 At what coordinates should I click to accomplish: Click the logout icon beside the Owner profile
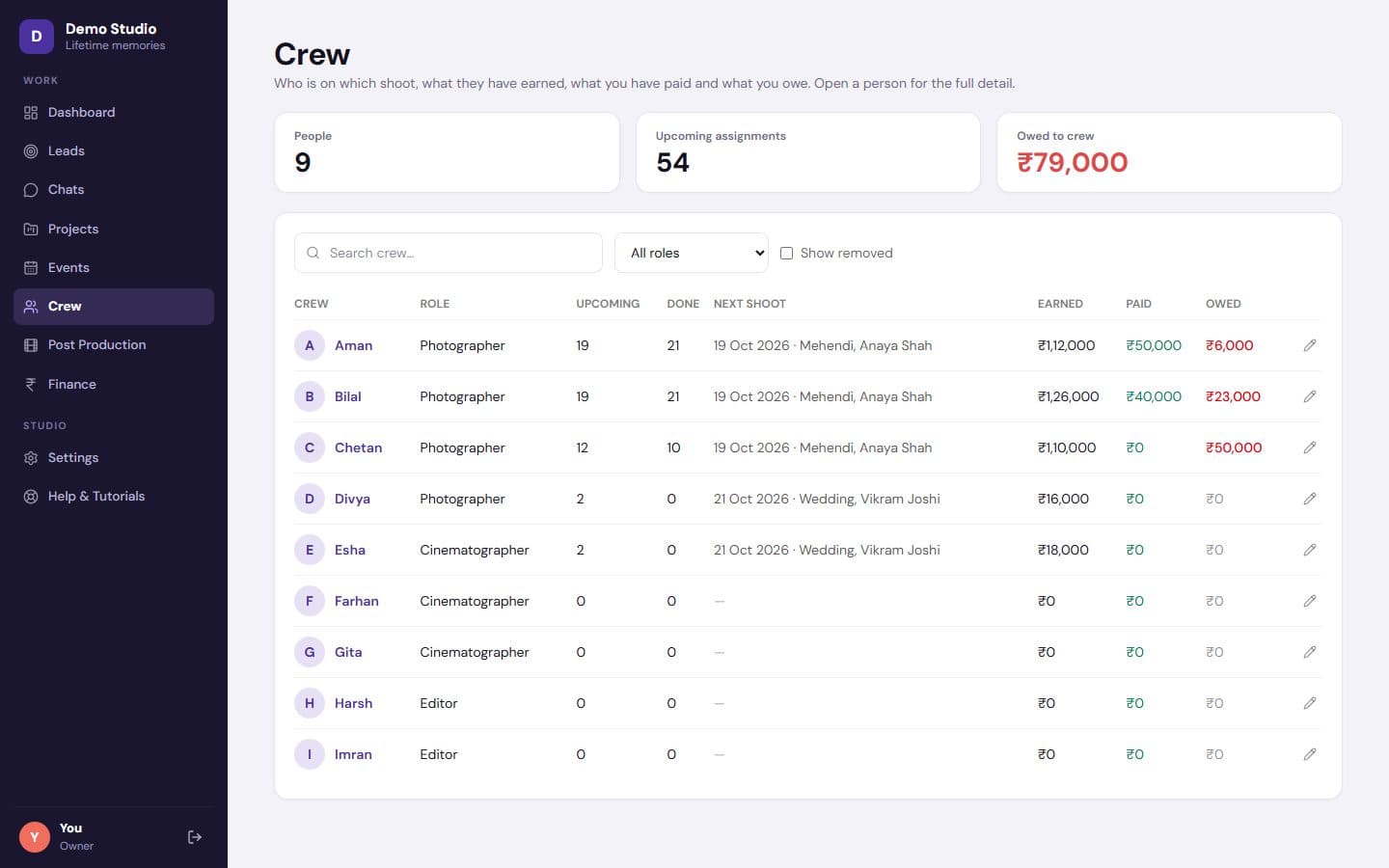coord(194,837)
